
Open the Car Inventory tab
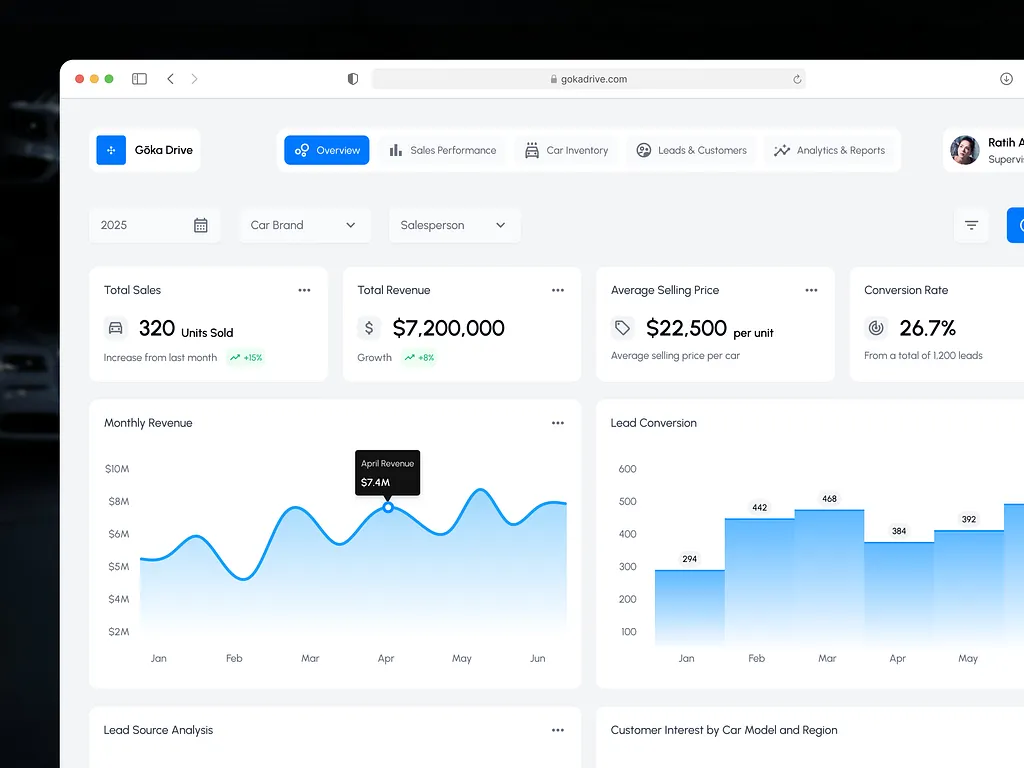[x=567, y=150]
